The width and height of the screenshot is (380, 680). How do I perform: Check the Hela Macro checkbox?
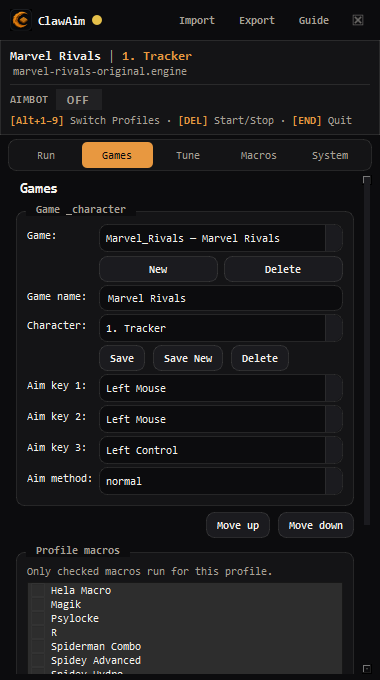click(x=38, y=590)
